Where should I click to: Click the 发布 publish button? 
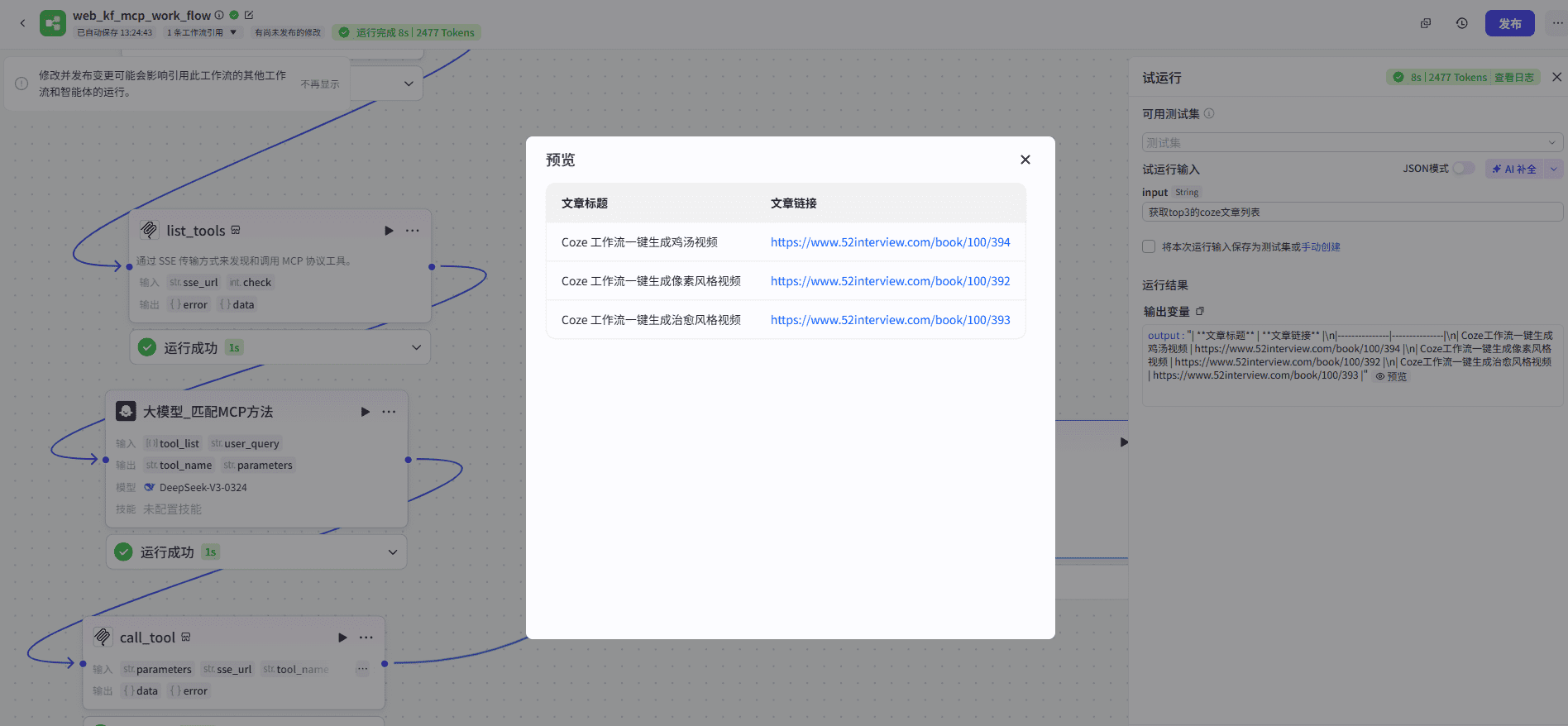[x=1509, y=23]
